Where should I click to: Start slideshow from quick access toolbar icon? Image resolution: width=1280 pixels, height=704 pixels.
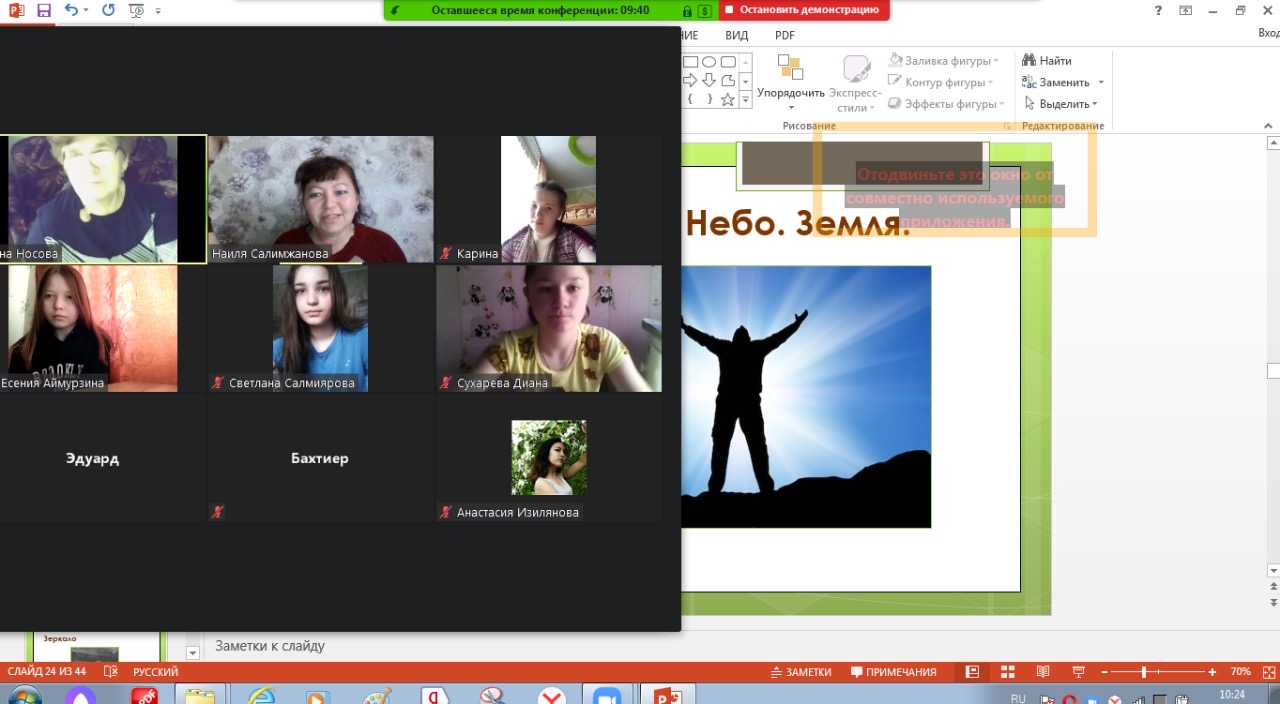click(x=137, y=11)
